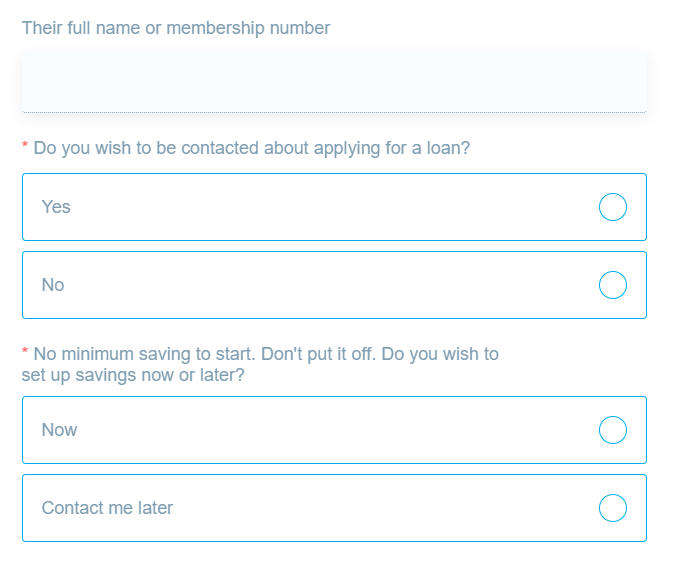The width and height of the screenshot is (693, 564).
Task: Pick the Contact me later radio circle
Action: click(x=613, y=508)
